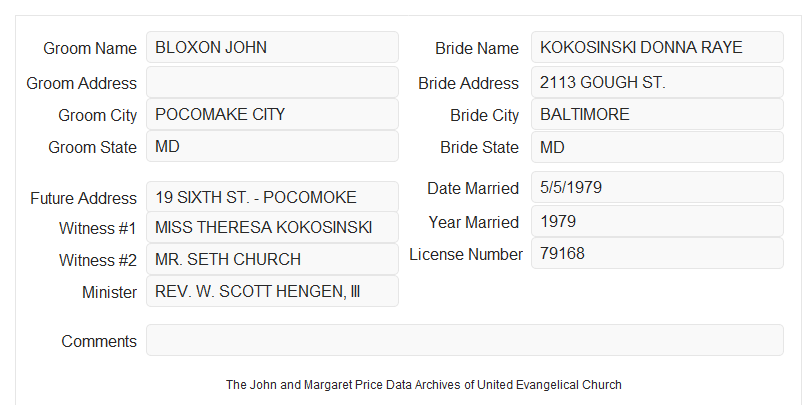
Task: Click the Witness #2 field
Action: point(272,259)
